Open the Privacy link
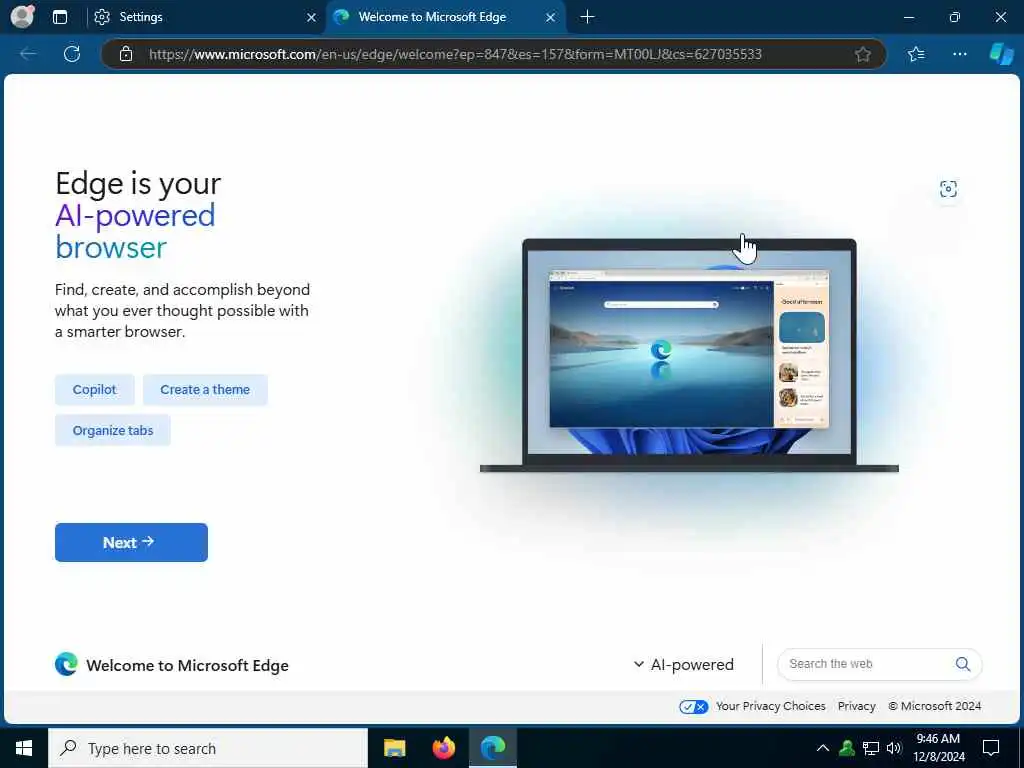This screenshot has height=768, width=1024. pyautogui.click(x=857, y=706)
